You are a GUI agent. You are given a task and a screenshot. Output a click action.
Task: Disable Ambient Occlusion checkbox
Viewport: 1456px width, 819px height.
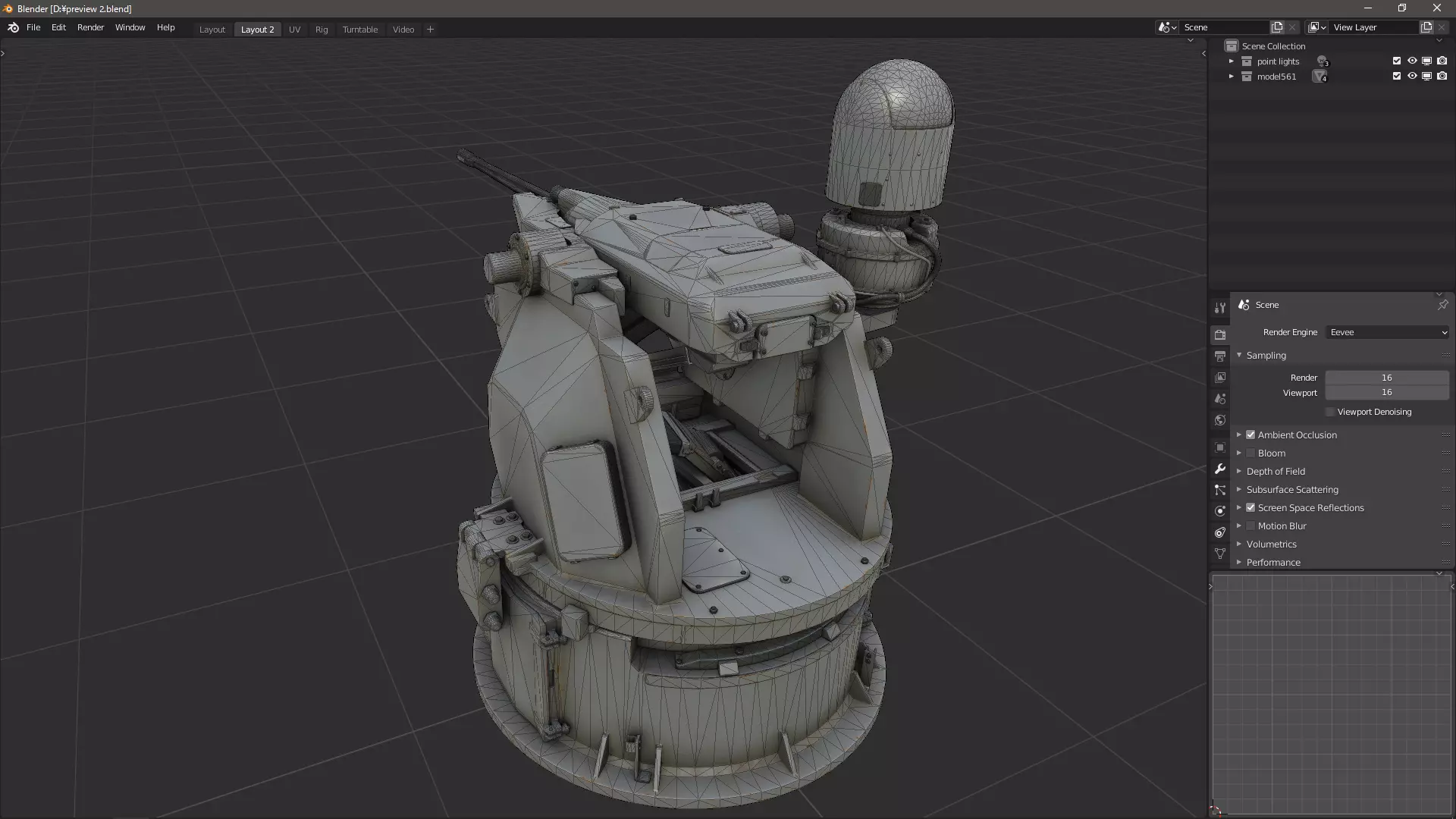[x=1250, y=435]
